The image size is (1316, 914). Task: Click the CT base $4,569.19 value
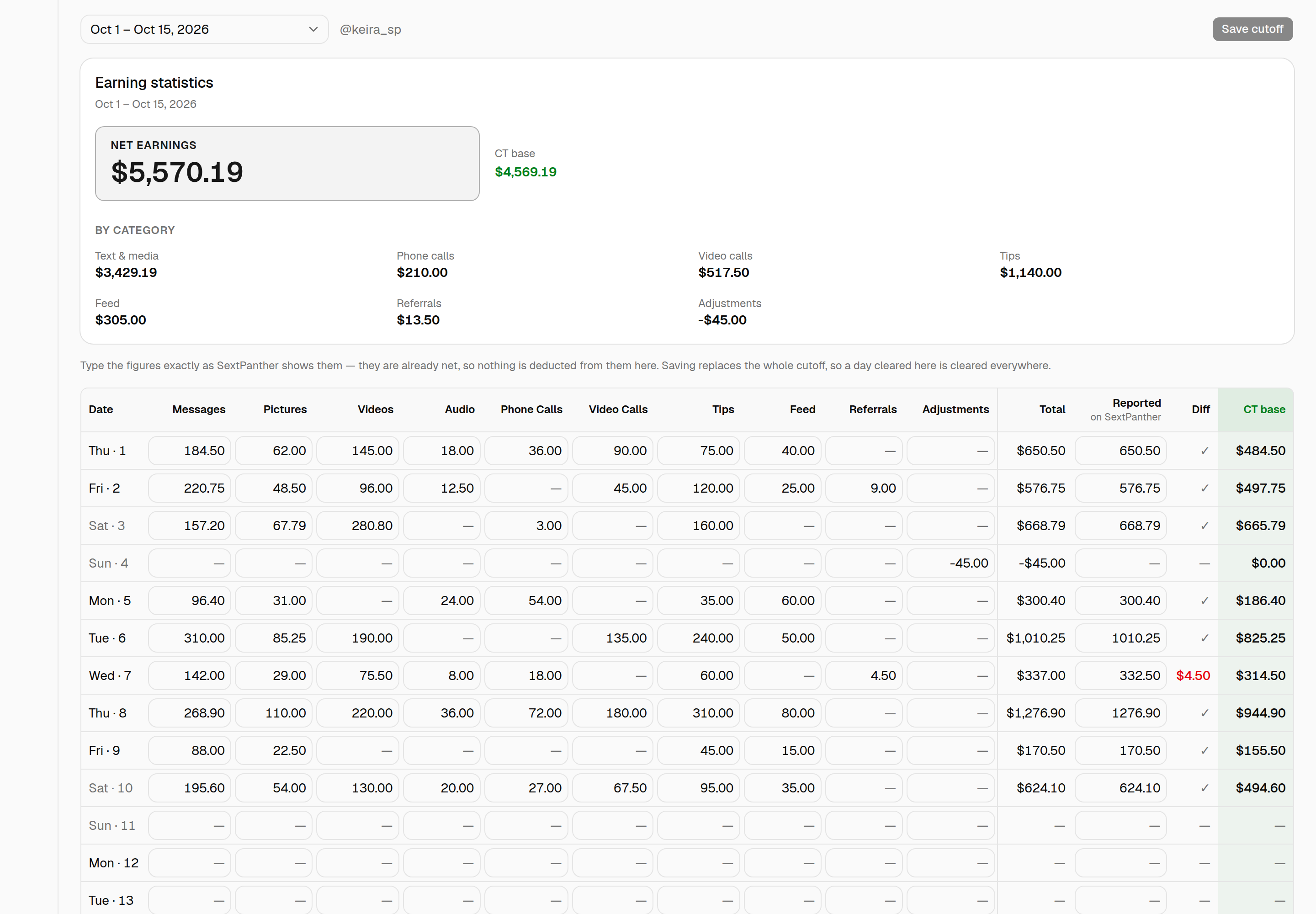pyautogui.click(x=525, y=172)
